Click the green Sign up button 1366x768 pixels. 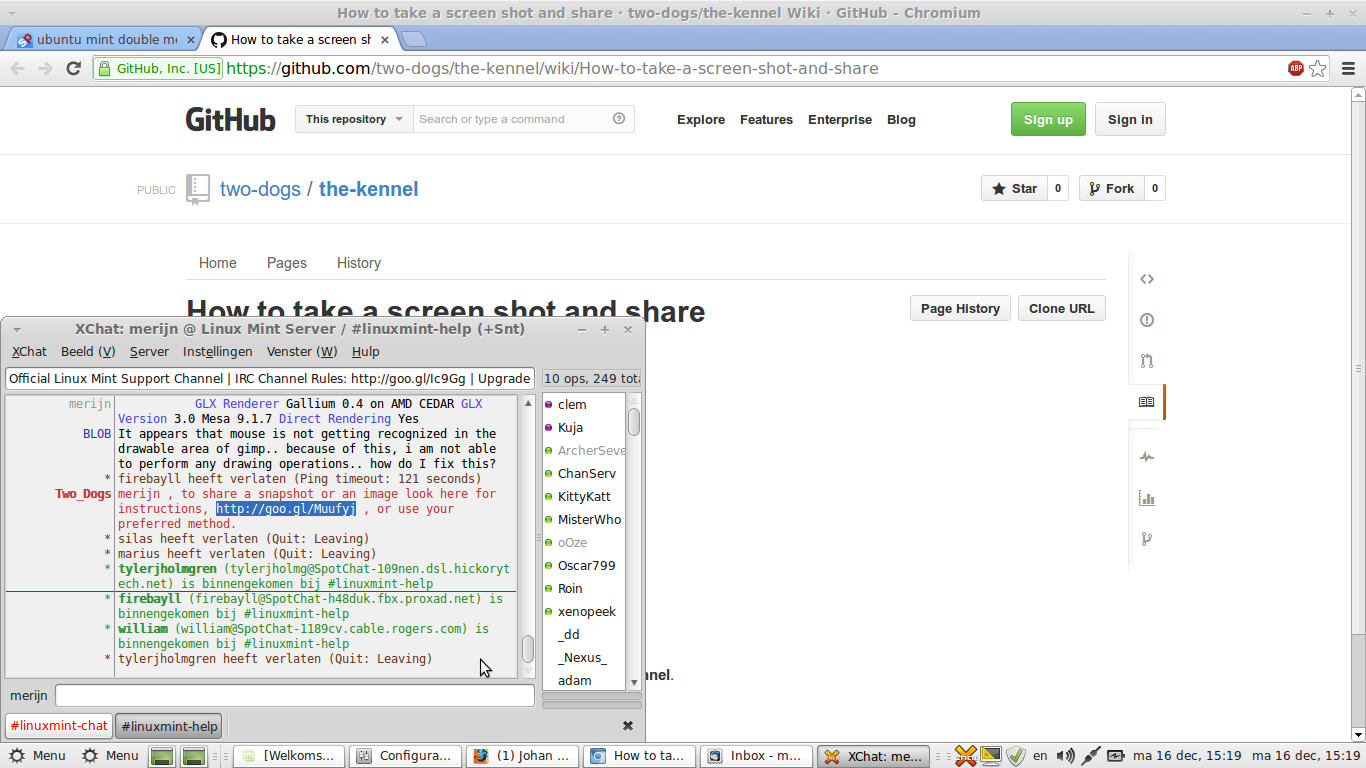[1048, 119]
